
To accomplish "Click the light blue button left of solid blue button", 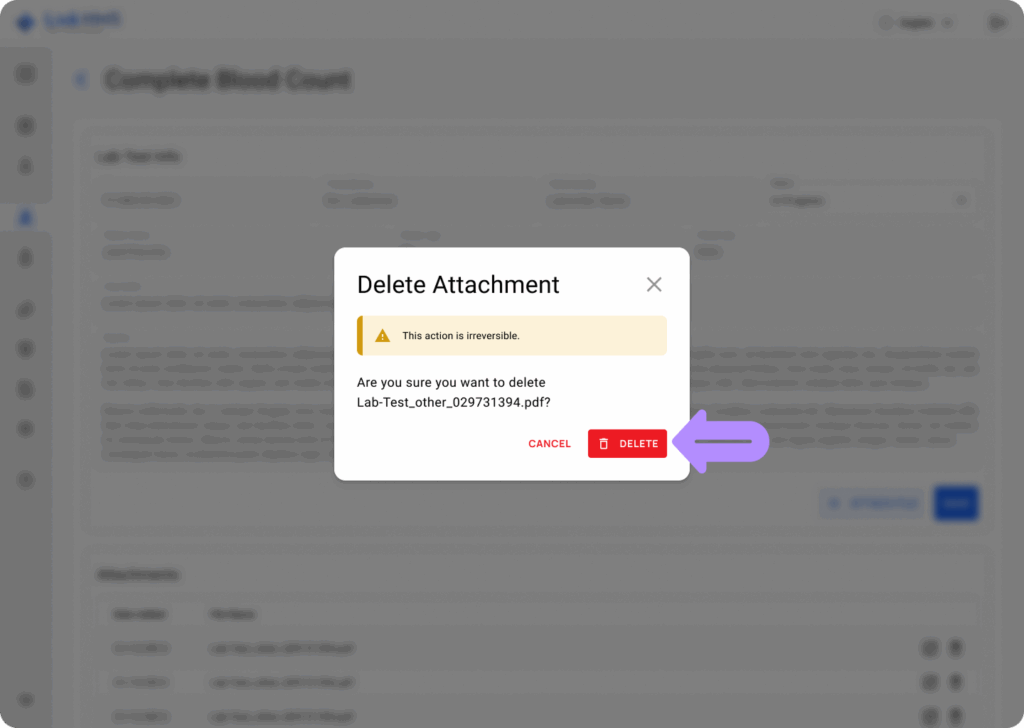I will tap(872, 503).
